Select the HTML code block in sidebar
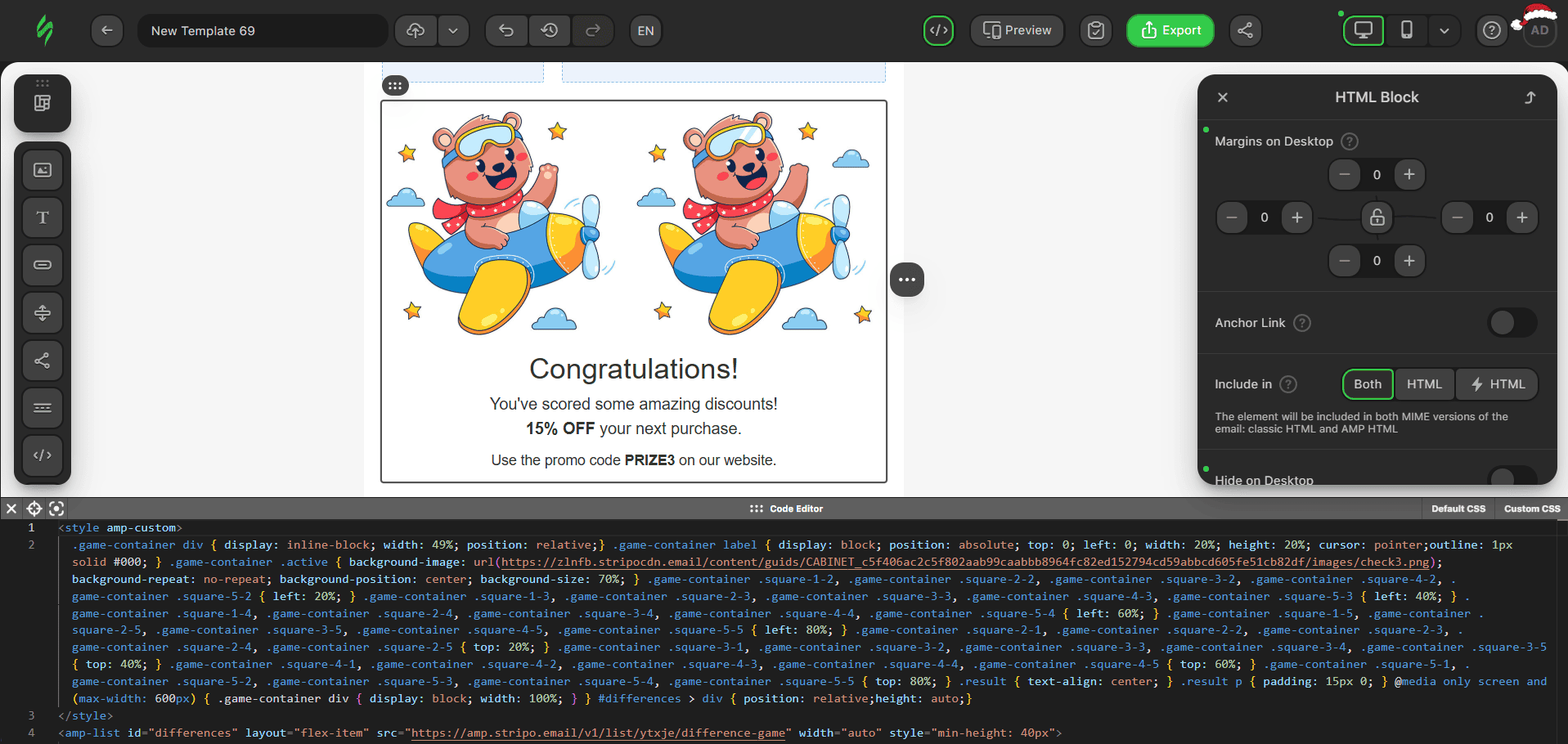1568x744 pixels. [43, 455]
